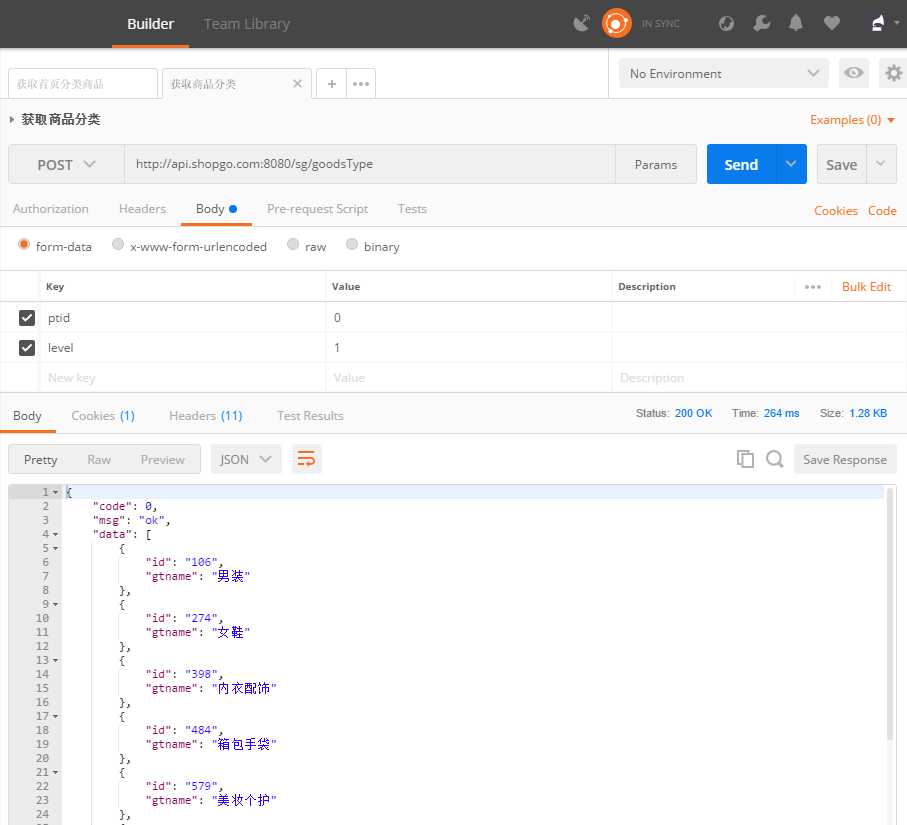Collapse JSON fold arrow at line 4
The width and height of the screenshot is (907, 825).
point(56,535)
